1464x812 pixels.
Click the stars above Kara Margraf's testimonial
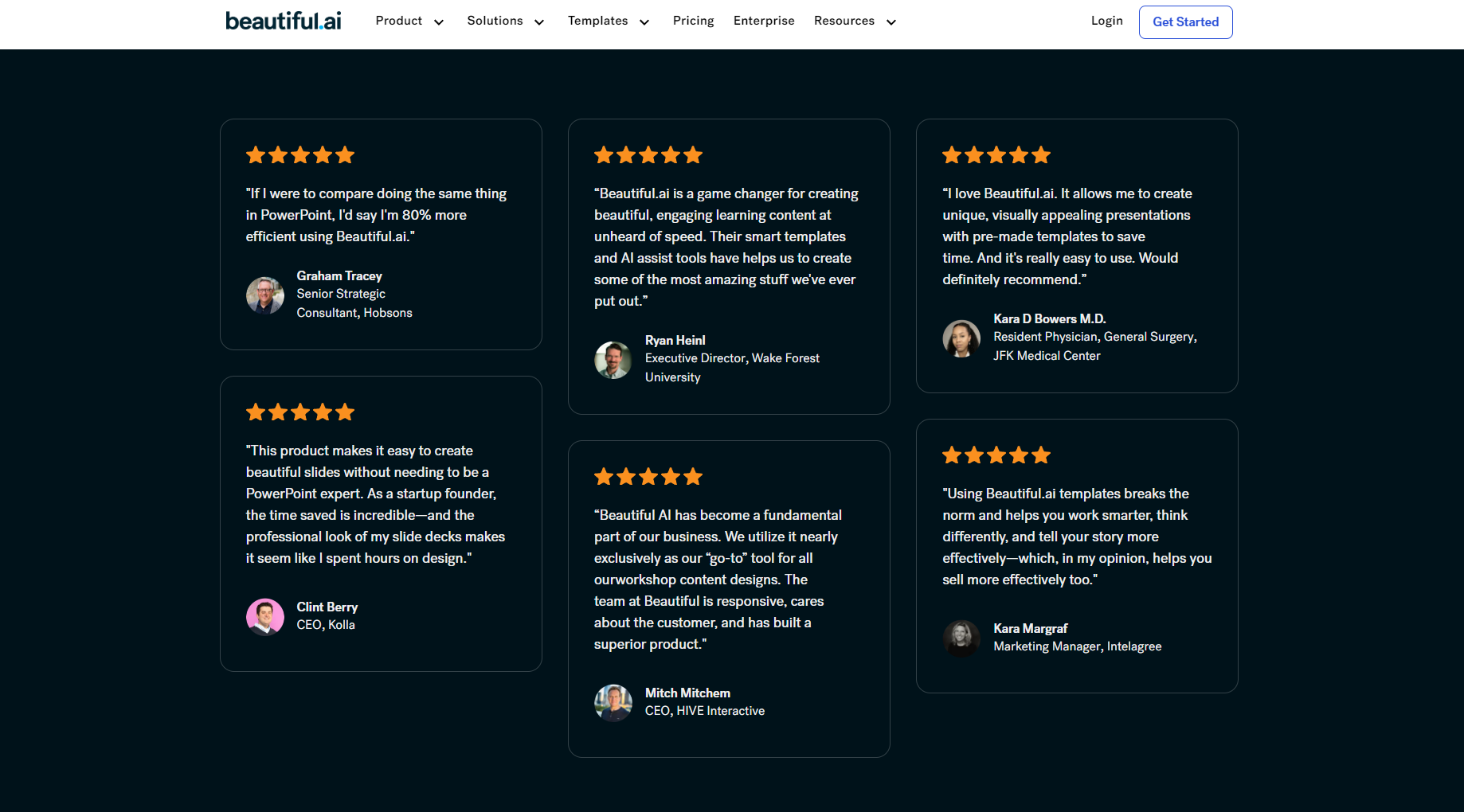[x=996, y=455]
